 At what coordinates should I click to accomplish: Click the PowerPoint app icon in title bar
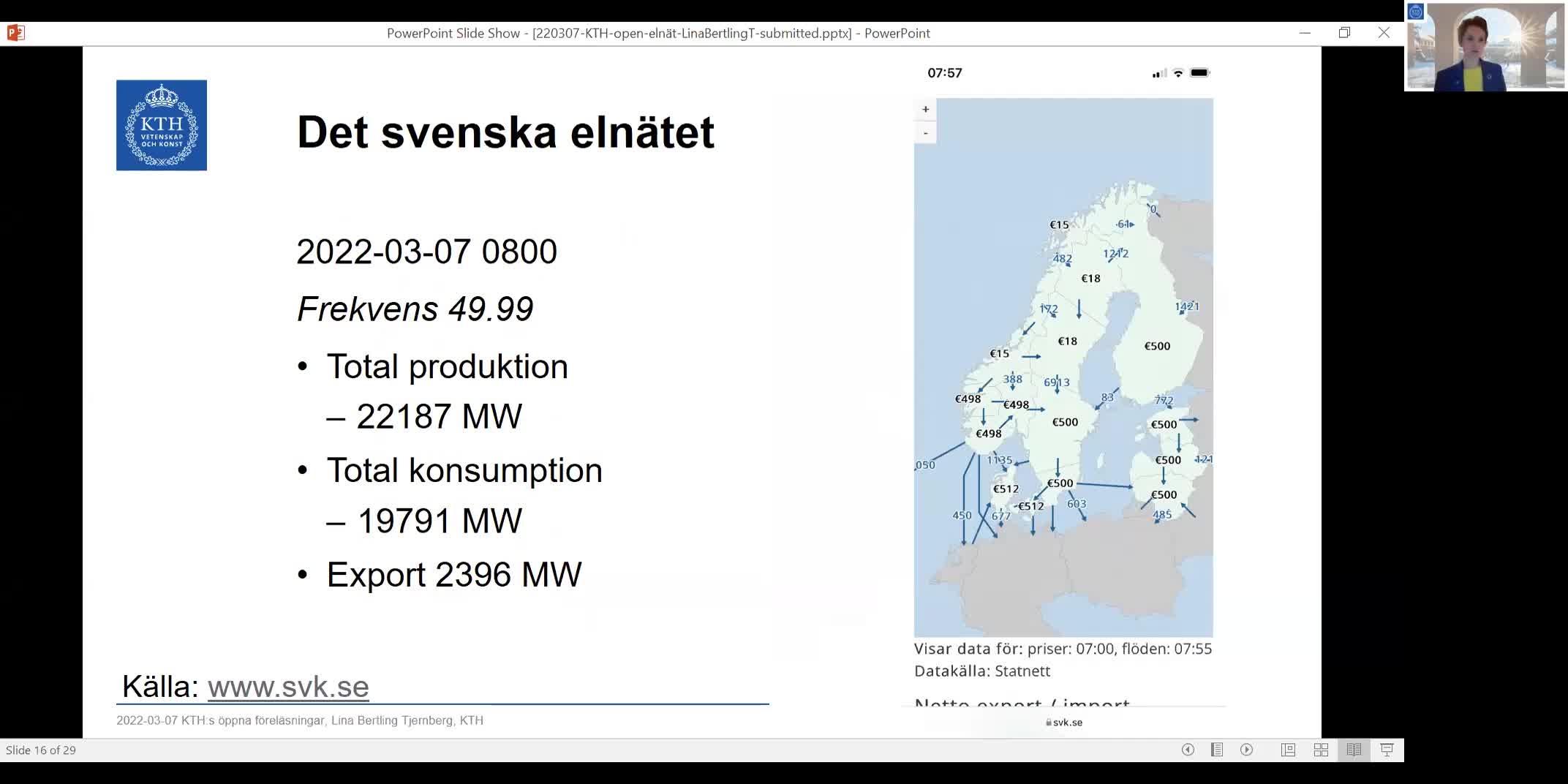pos(15,33)
